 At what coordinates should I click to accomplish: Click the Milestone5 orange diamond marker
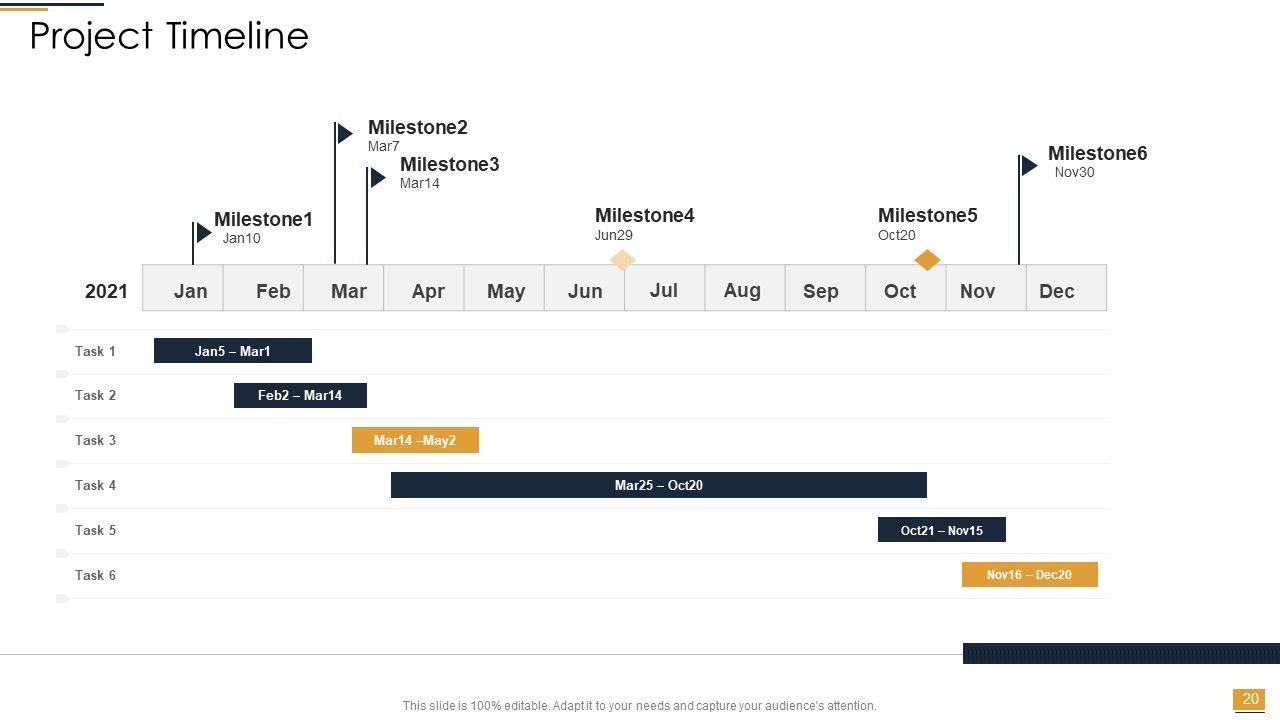coord(927,260)
